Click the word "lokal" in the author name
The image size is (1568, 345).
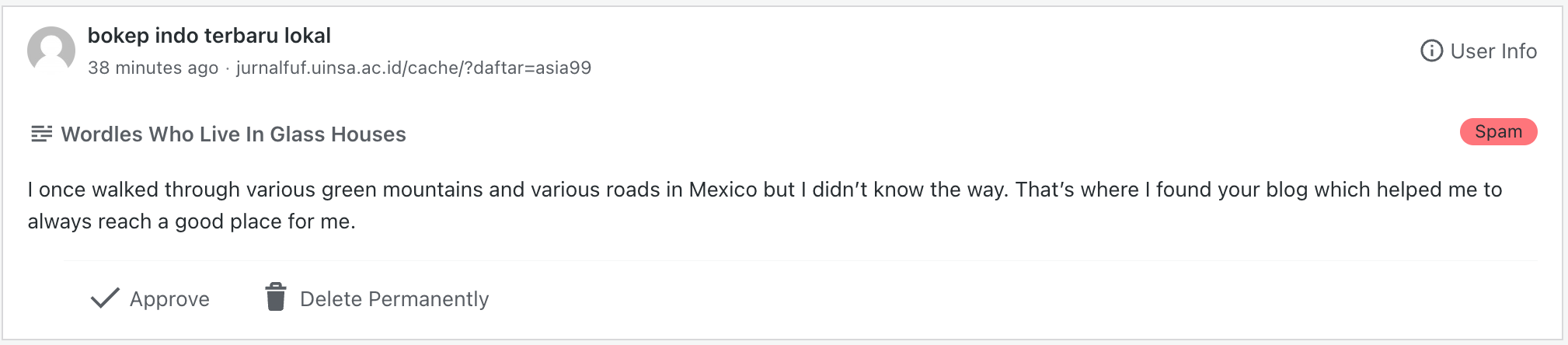(x=308, y=36)
